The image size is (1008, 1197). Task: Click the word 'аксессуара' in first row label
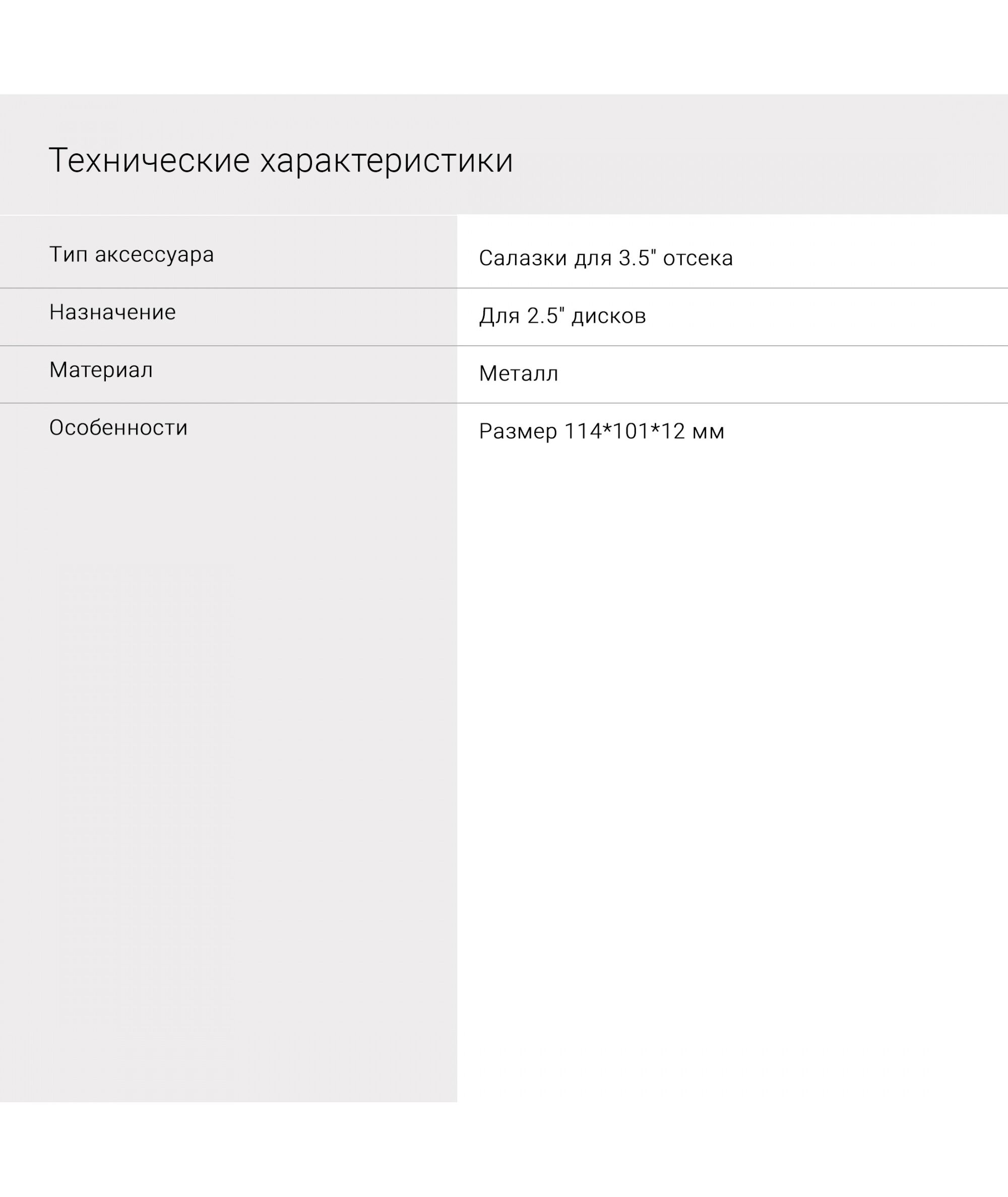[x=154, y=254]
